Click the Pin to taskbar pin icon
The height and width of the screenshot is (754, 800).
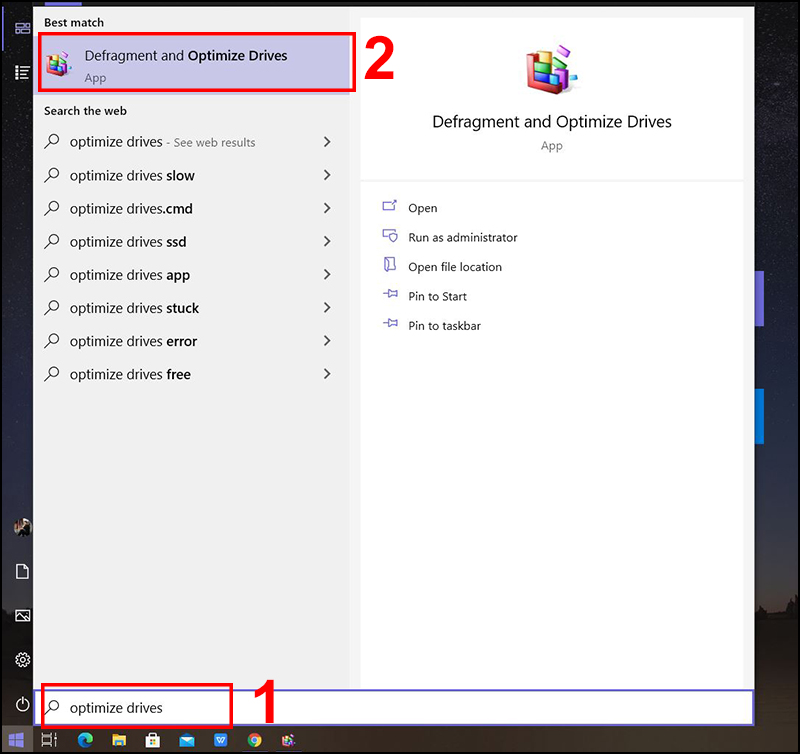390,323
